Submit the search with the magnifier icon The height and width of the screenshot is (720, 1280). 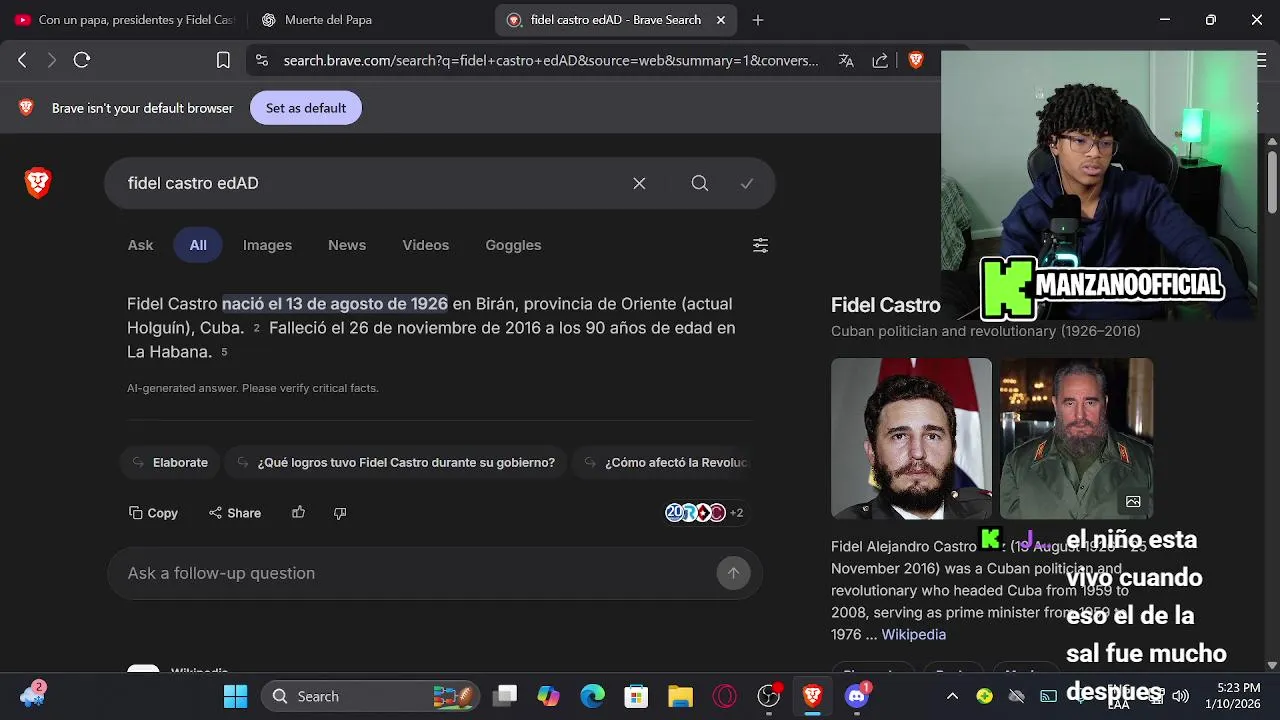pos(700,183)
